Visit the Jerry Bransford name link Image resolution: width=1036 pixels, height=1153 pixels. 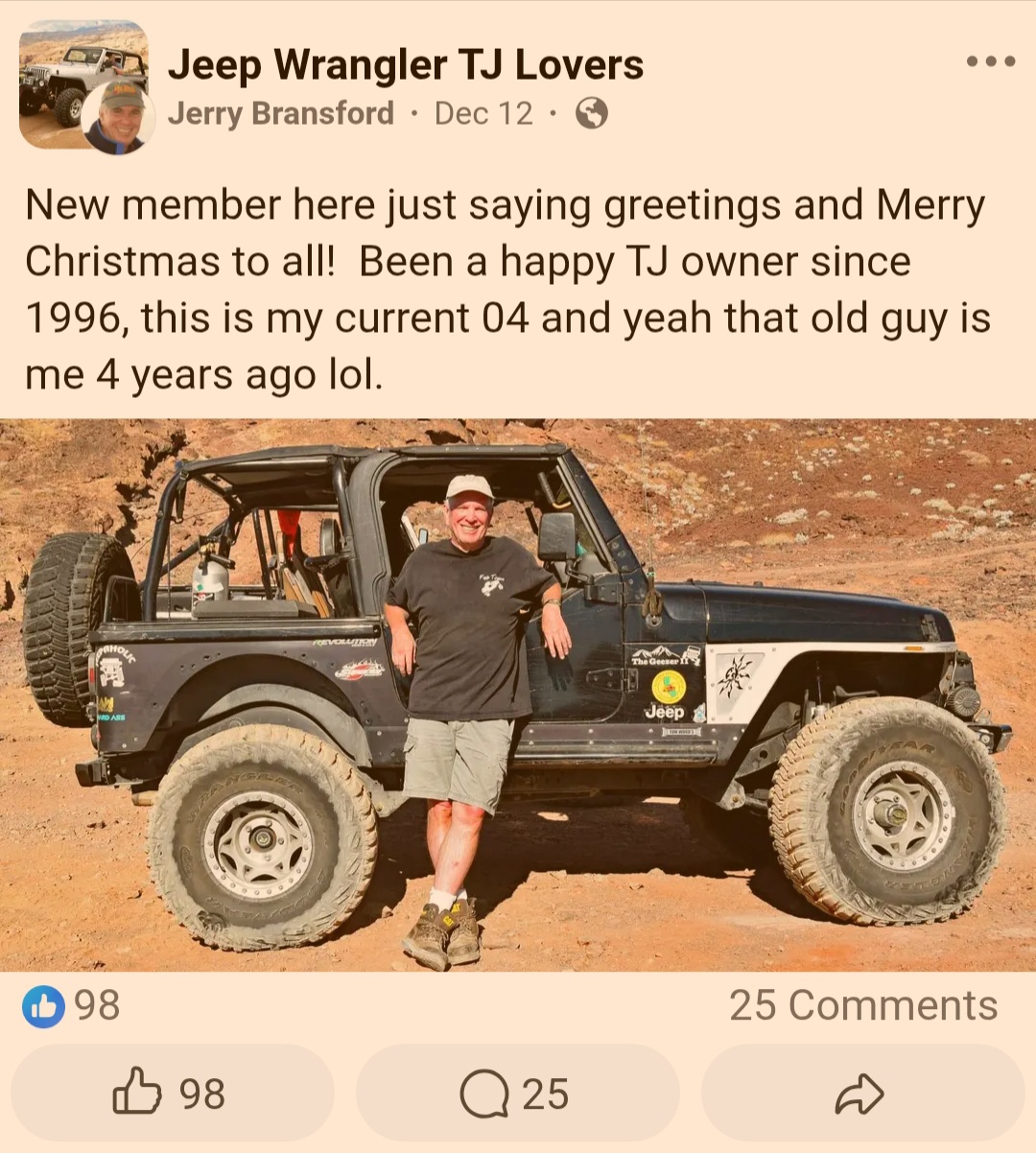click(x=281, y=113)
